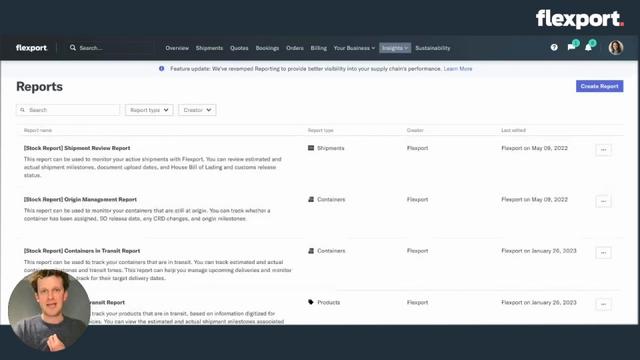640x360 pixels.
Task: Click the Creator column header
Action: [415, 130]
